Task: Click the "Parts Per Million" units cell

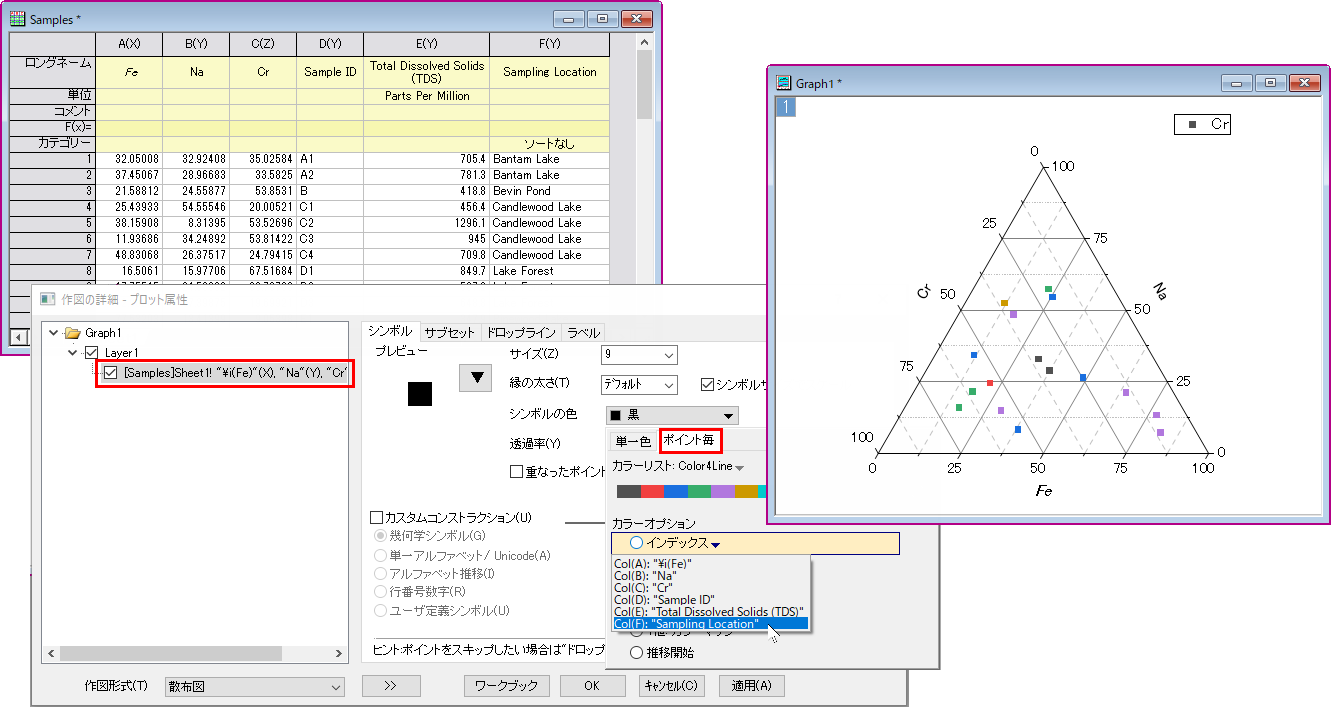Action: tap(426, 96)
